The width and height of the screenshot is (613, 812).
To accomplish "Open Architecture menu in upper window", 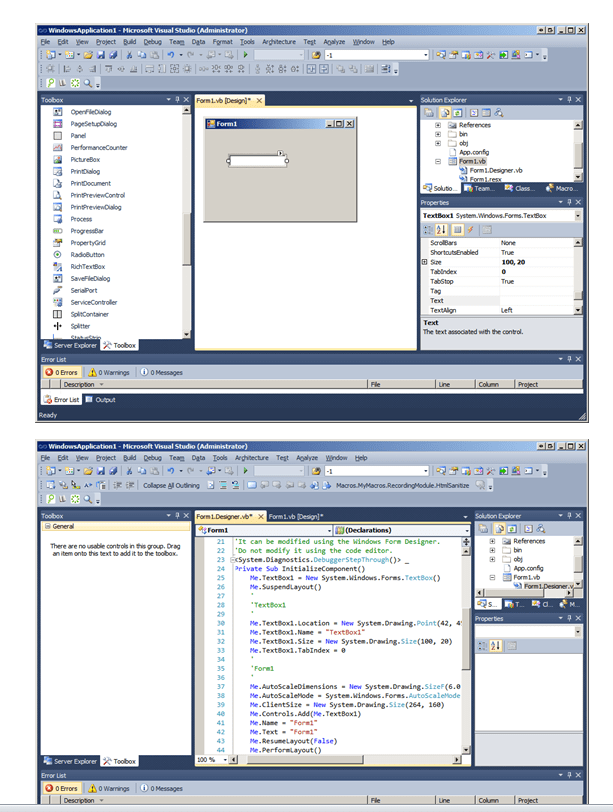I will pyautogui.click(x=279, y=42).
